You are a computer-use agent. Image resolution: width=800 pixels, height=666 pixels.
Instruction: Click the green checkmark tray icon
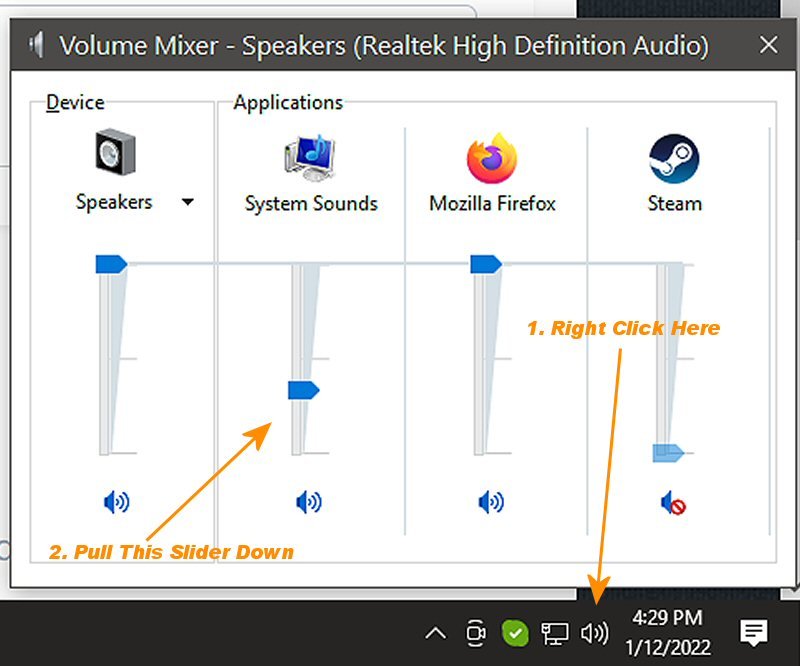pyautogui.click(x=515, y=633)
